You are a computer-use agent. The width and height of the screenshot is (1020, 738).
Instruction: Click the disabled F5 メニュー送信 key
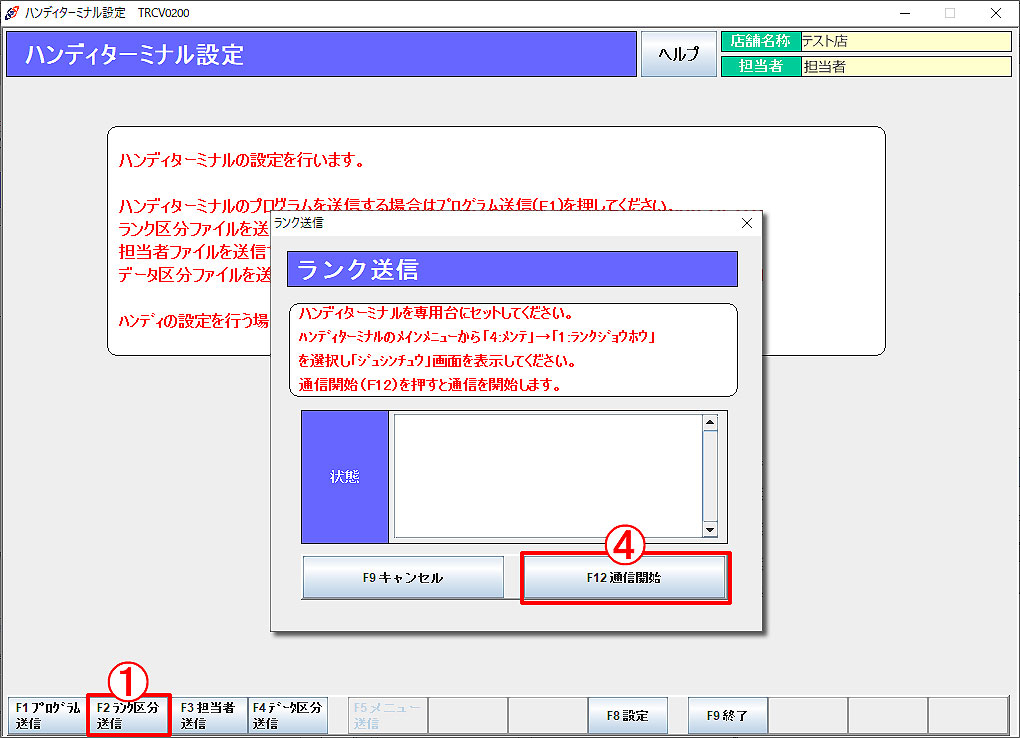click(x=388, y=715)
